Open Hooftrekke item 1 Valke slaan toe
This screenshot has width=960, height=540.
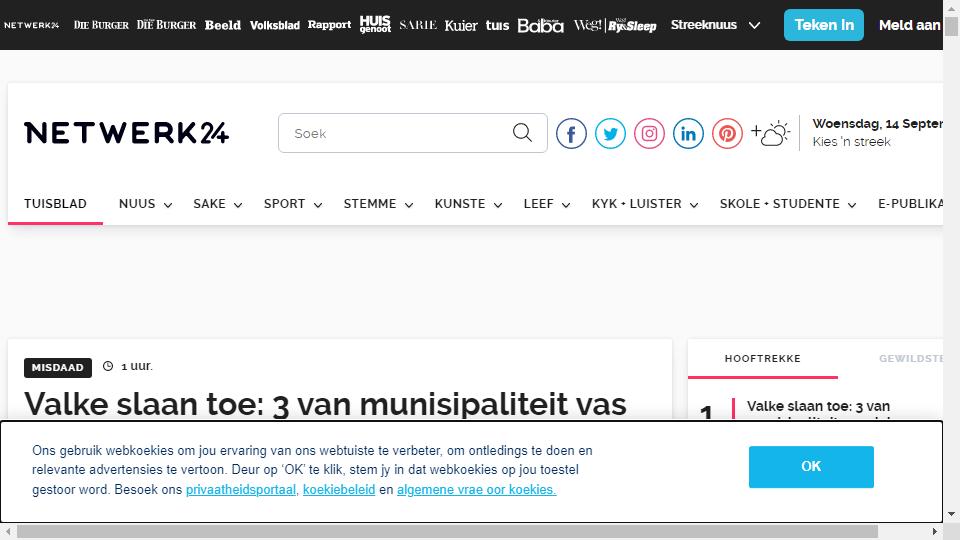pos(819,407)
